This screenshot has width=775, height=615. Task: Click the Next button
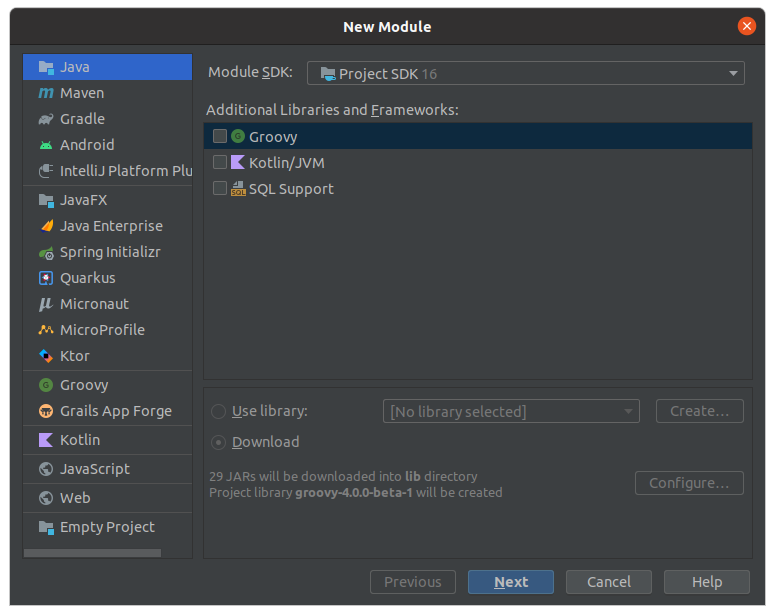tap(511, 582)
